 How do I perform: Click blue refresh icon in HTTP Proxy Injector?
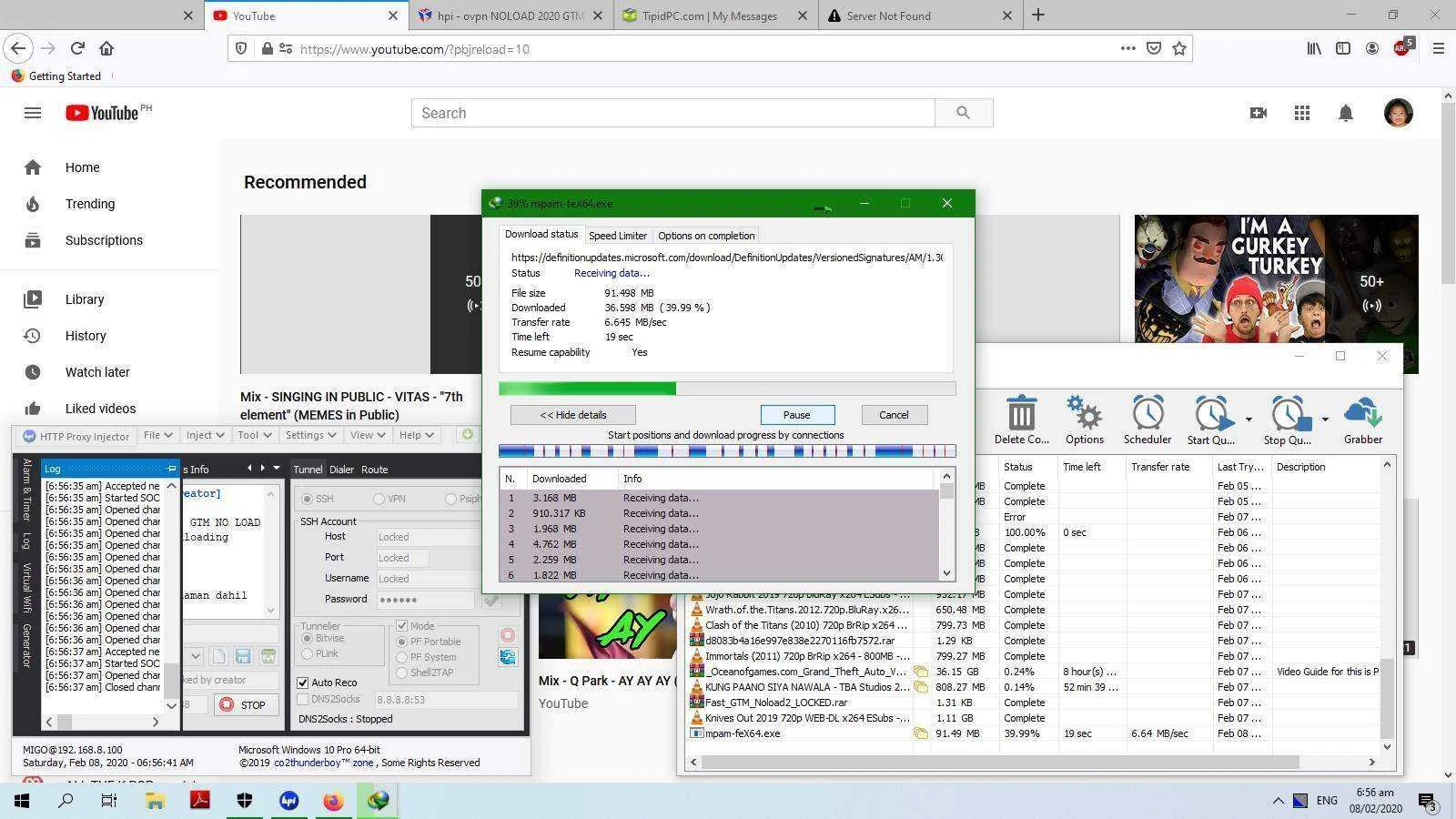tap(508, 656)
